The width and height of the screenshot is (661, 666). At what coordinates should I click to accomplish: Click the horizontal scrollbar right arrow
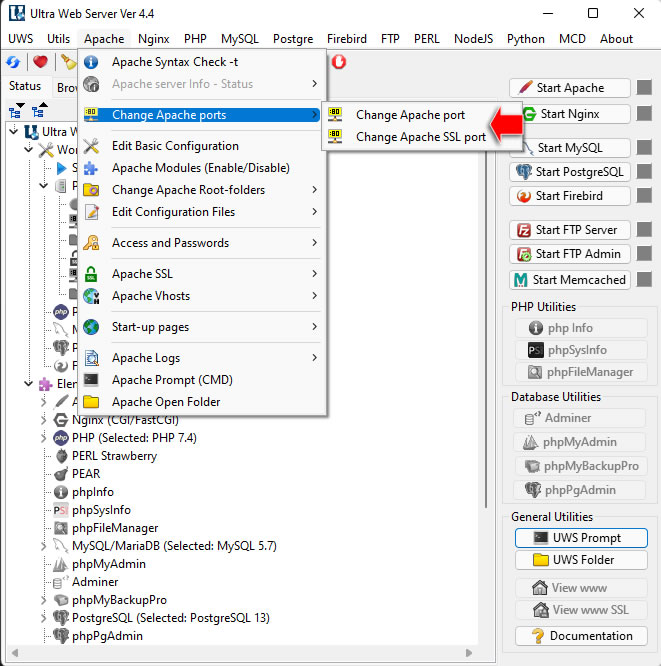(469, 653)
